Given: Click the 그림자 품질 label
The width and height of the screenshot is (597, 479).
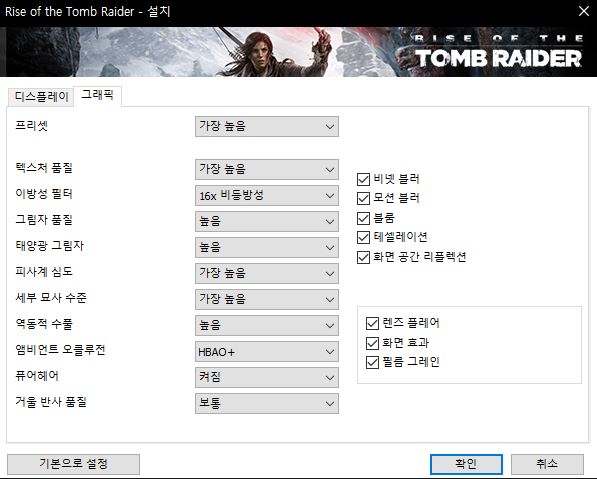Looking at the screenshot, I should pos(44,220).
